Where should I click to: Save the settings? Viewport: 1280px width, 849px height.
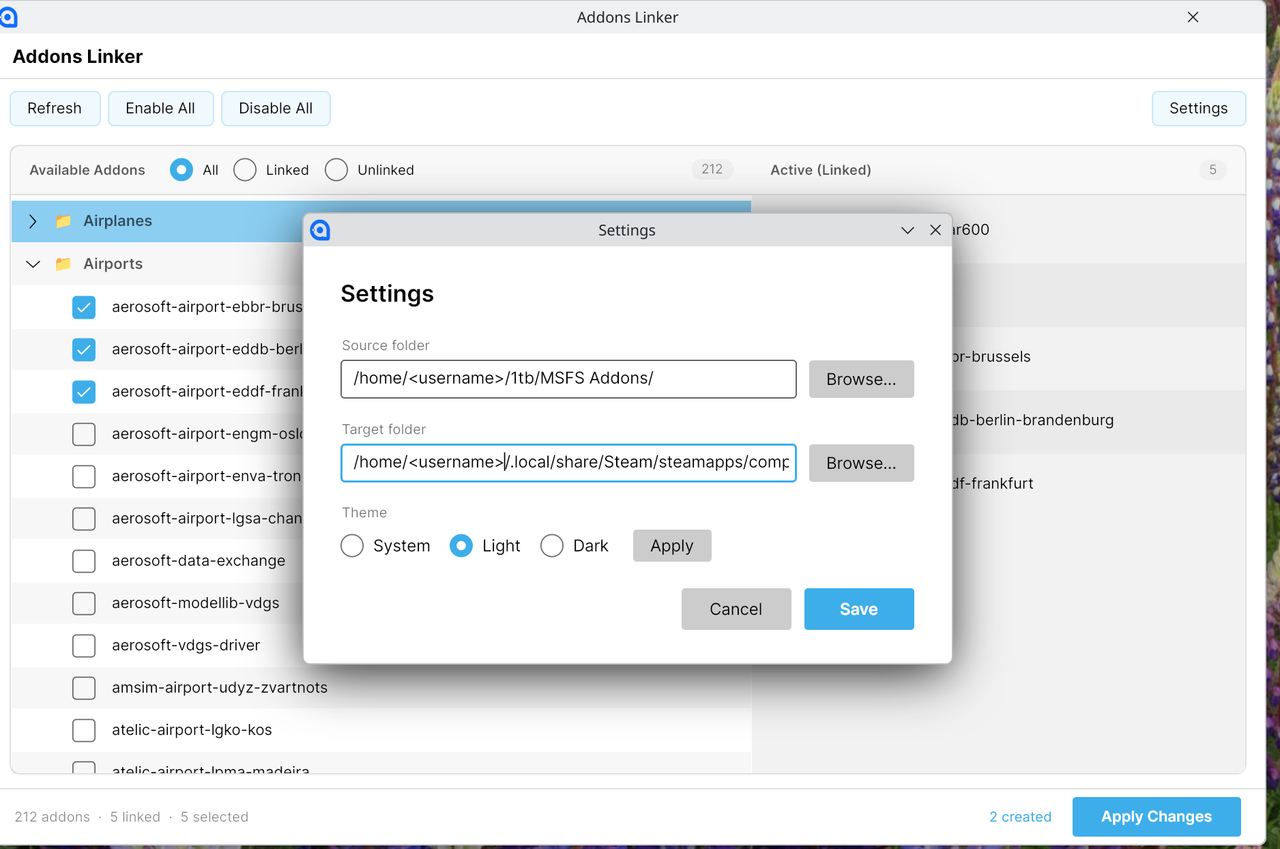pos(859,609)
